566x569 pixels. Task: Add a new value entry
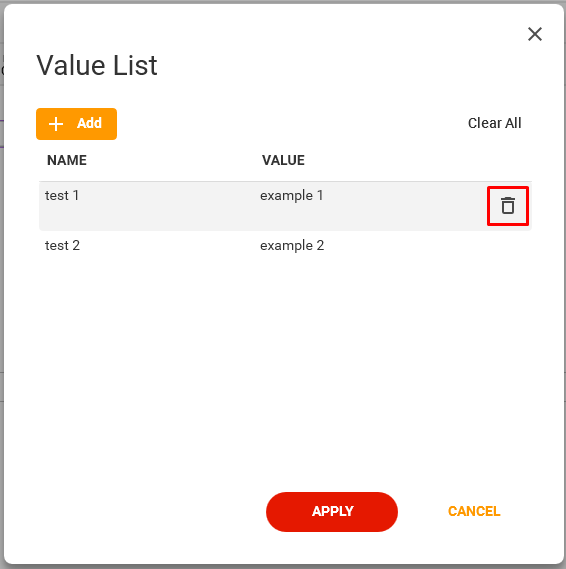[x=76, y=124]
